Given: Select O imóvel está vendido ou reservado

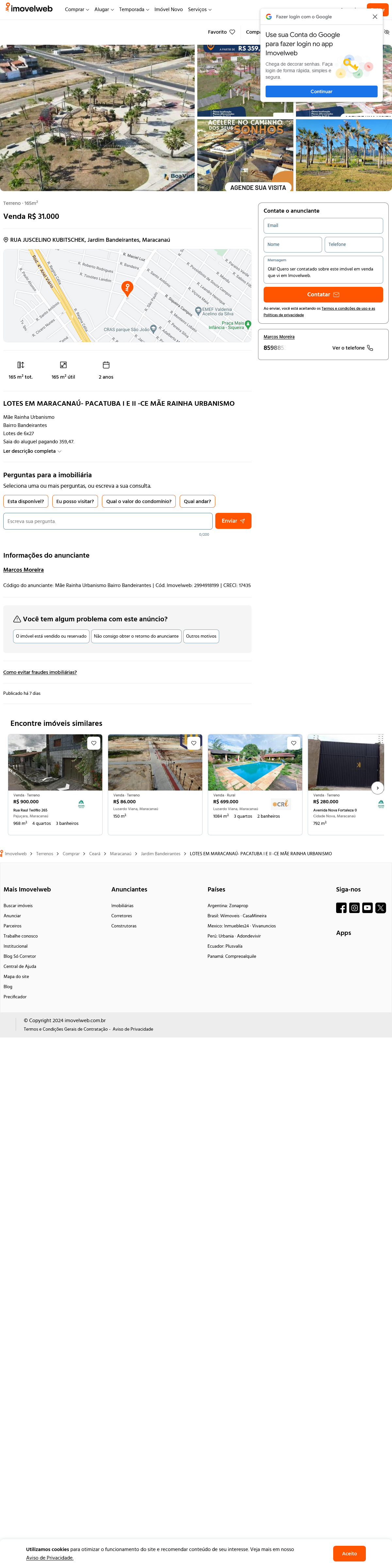Looking at the screenshot, I should (x=51, y=636).
